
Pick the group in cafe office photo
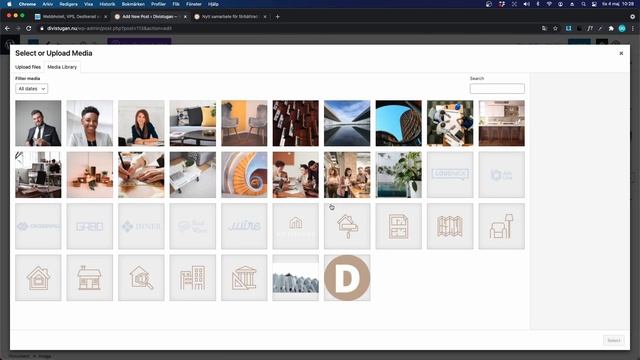pos(347,175)
